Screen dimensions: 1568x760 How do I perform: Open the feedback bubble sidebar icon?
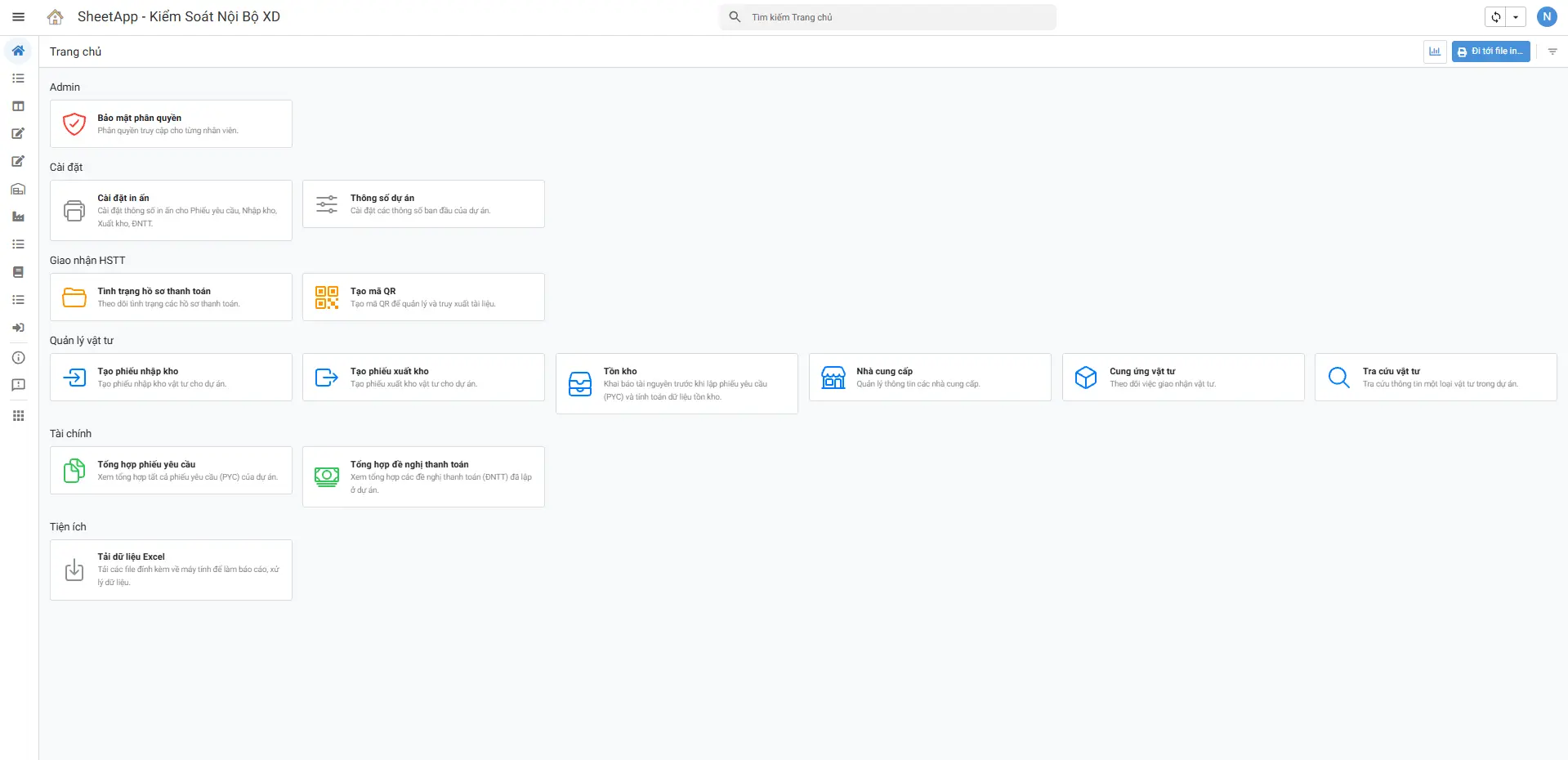18,385
